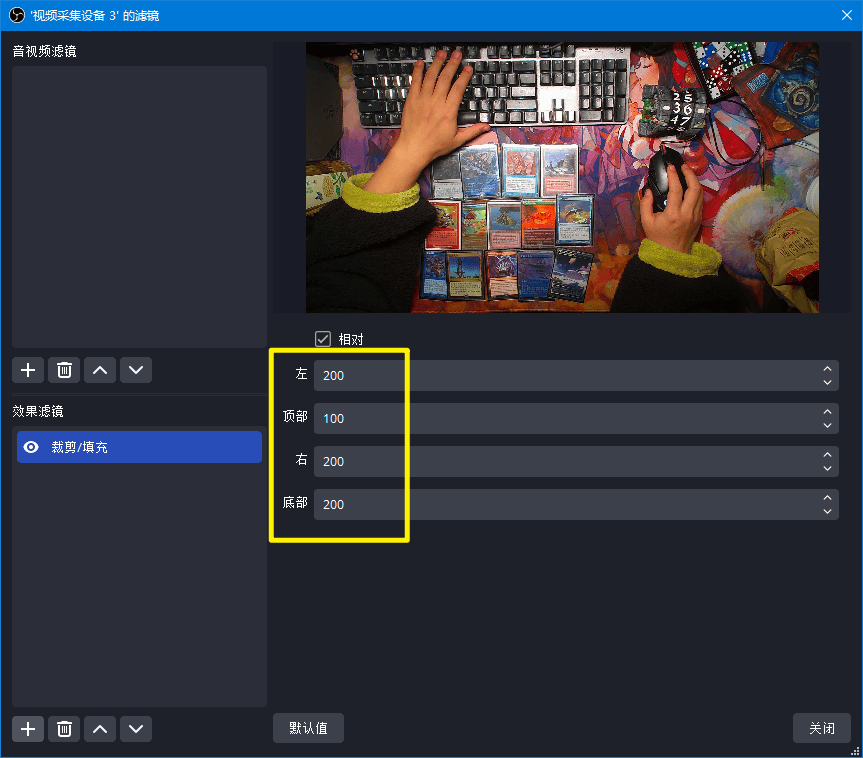
Task: Toggle visibility eye of 裁剪/填充 filter
Action: coord(31,447)
